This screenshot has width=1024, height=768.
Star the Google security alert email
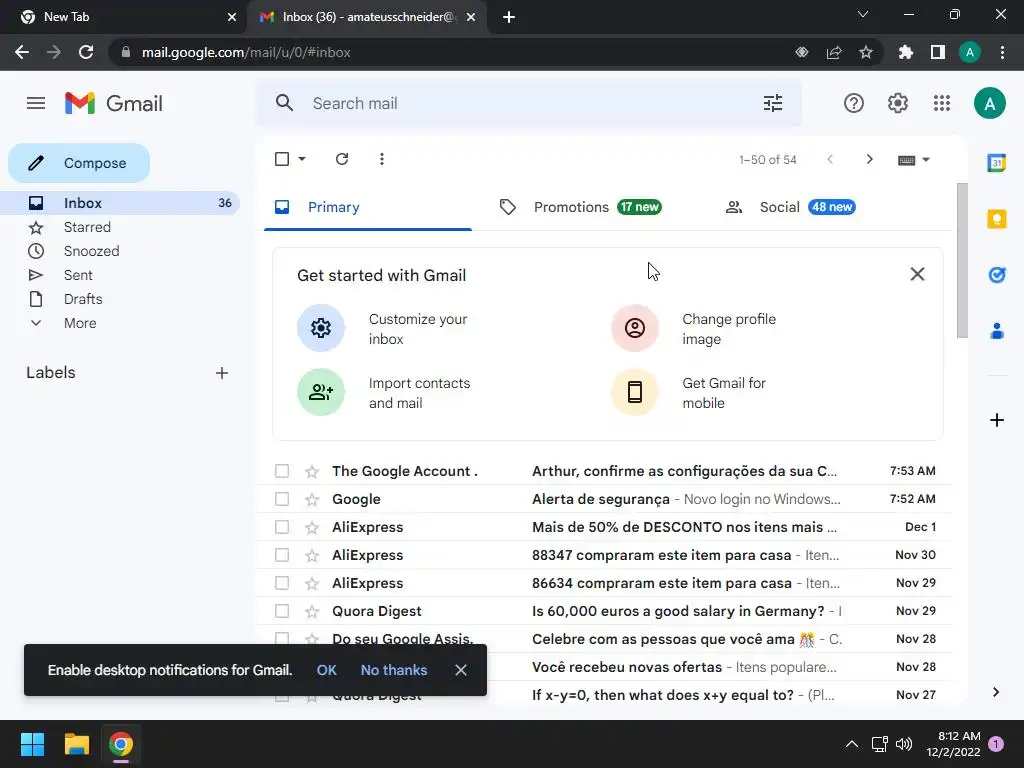312,500
